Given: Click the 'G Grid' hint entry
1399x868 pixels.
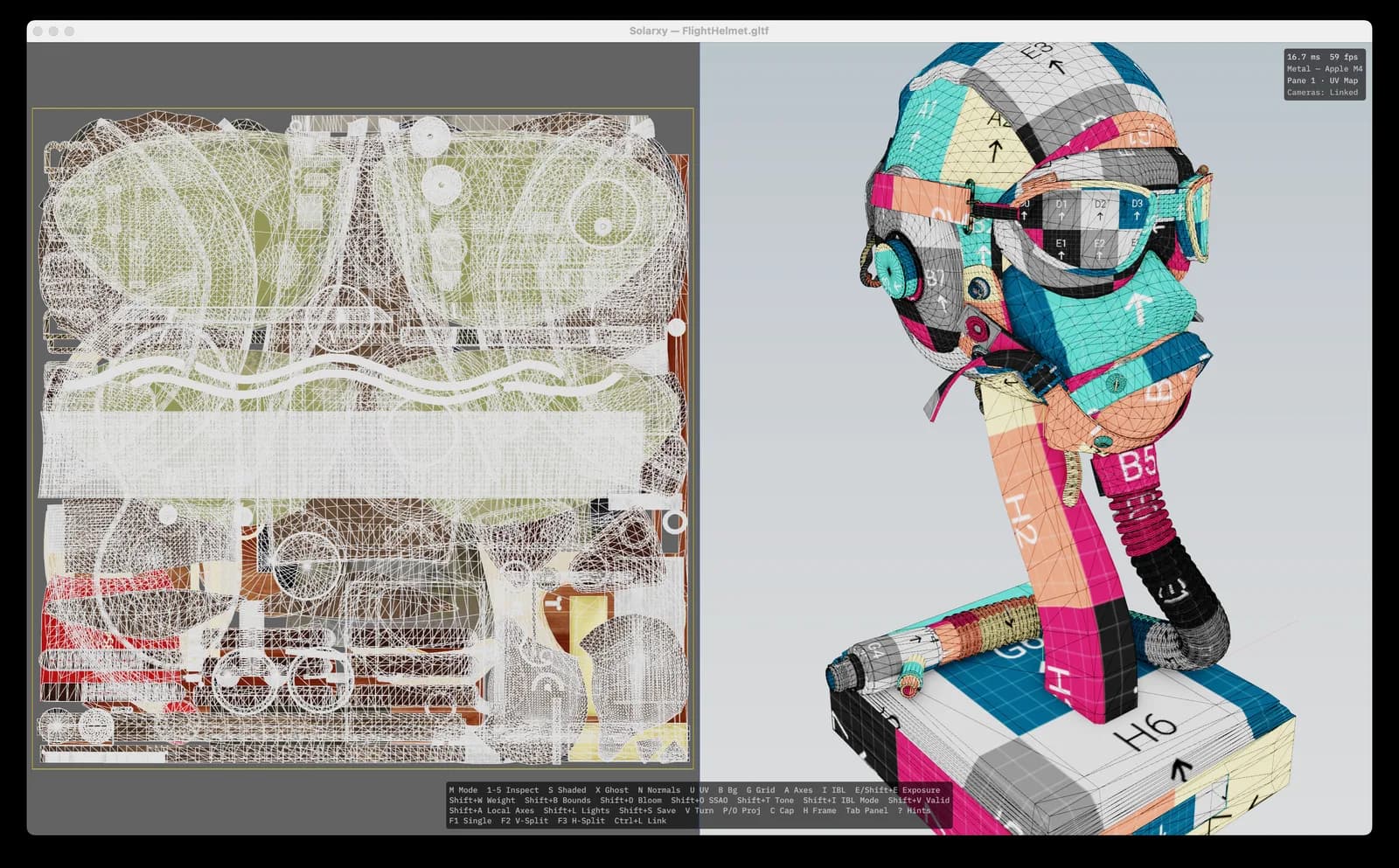Looking at the screenshot, I should (x=761, y=790).
